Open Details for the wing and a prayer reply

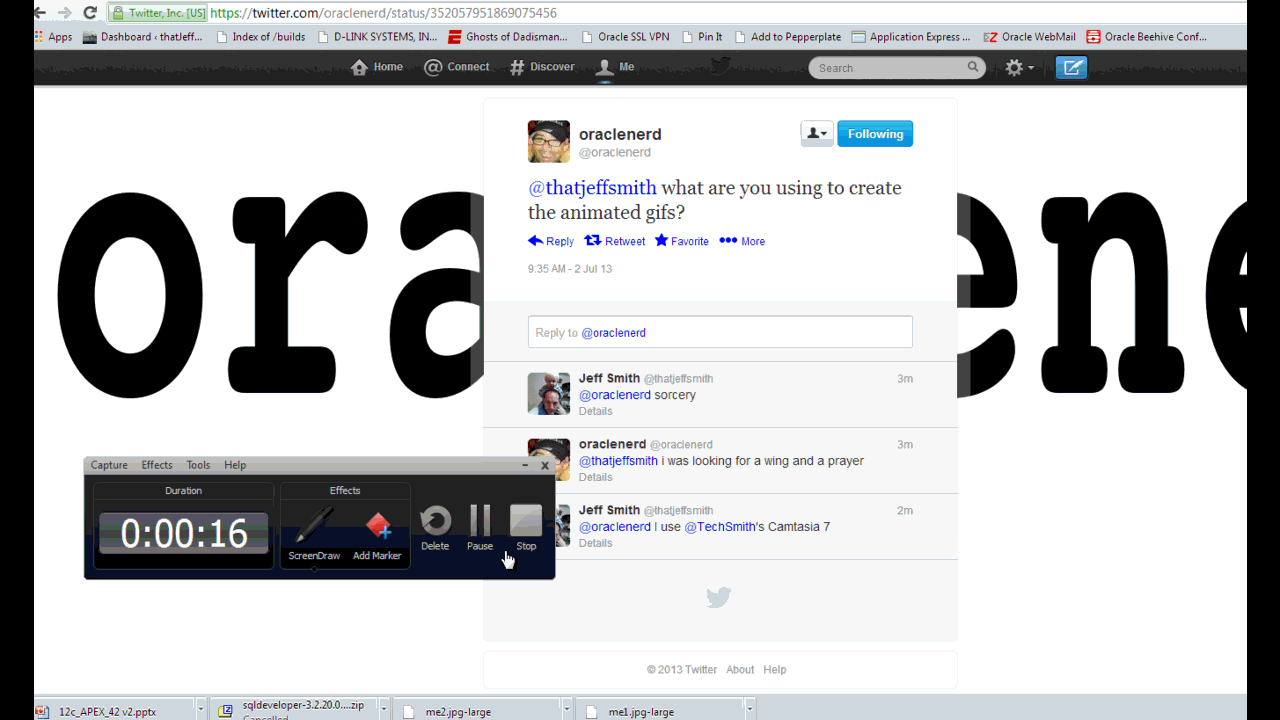[595, 477]
